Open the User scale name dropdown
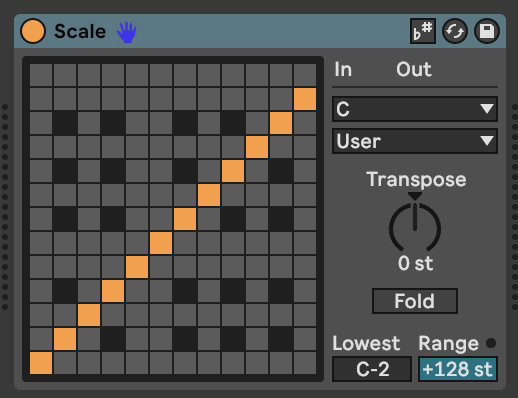Viewport: 518px width, 398px height. [415, 141]
